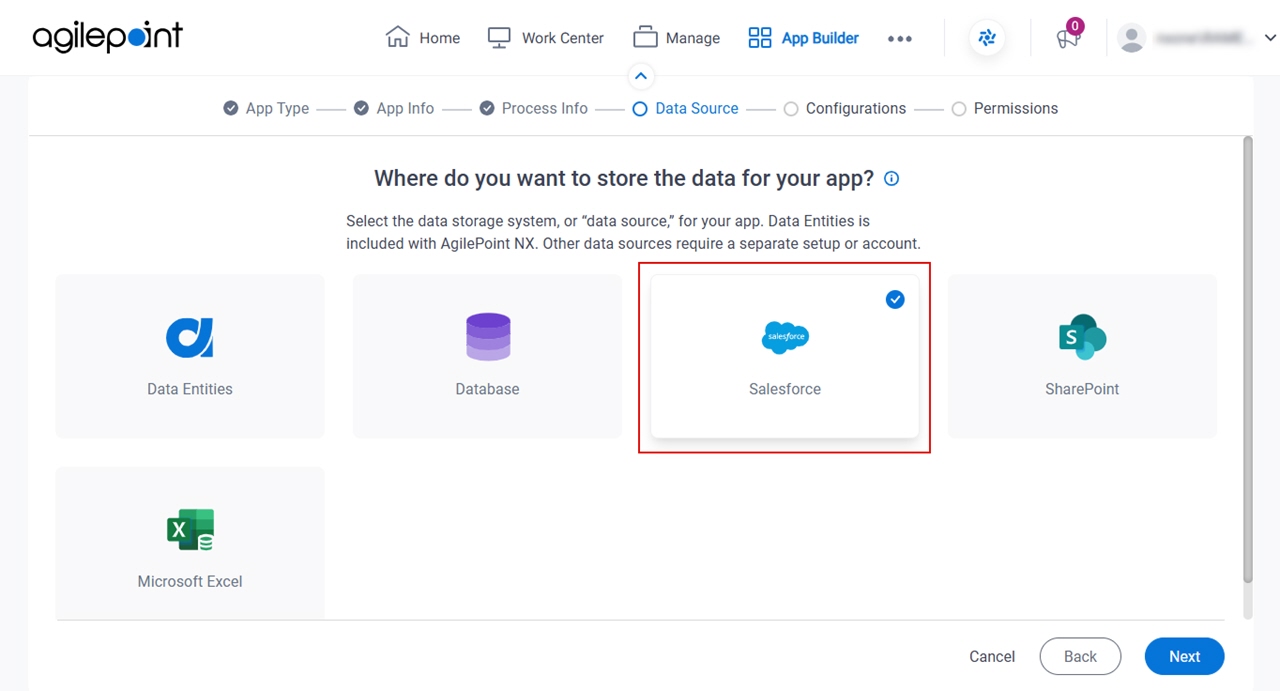Click the Configurations step circle
This screenshot has width=1280, height=691.
tap(791, 109)
